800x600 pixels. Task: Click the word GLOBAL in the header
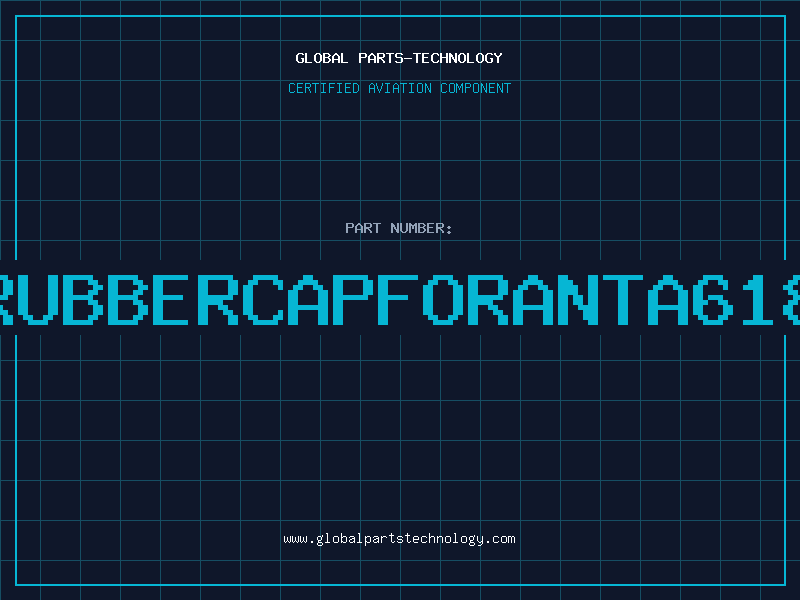click(321, 58)
